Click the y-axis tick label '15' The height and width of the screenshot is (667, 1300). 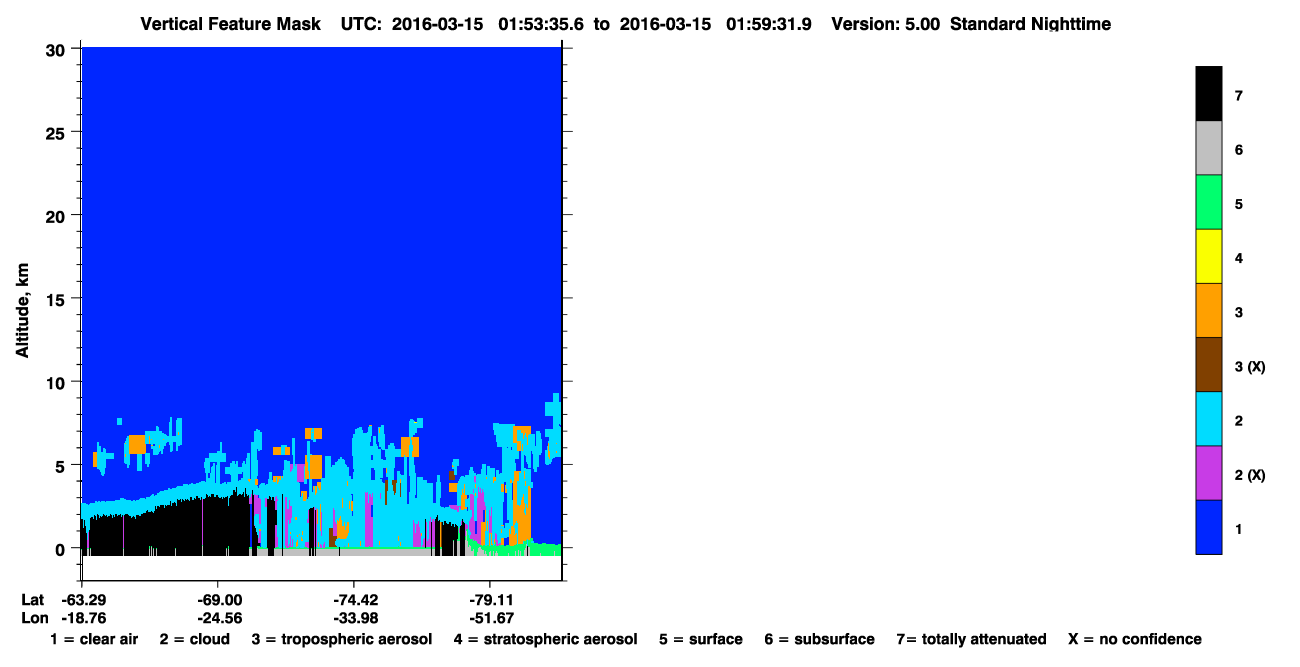(58, 299)
